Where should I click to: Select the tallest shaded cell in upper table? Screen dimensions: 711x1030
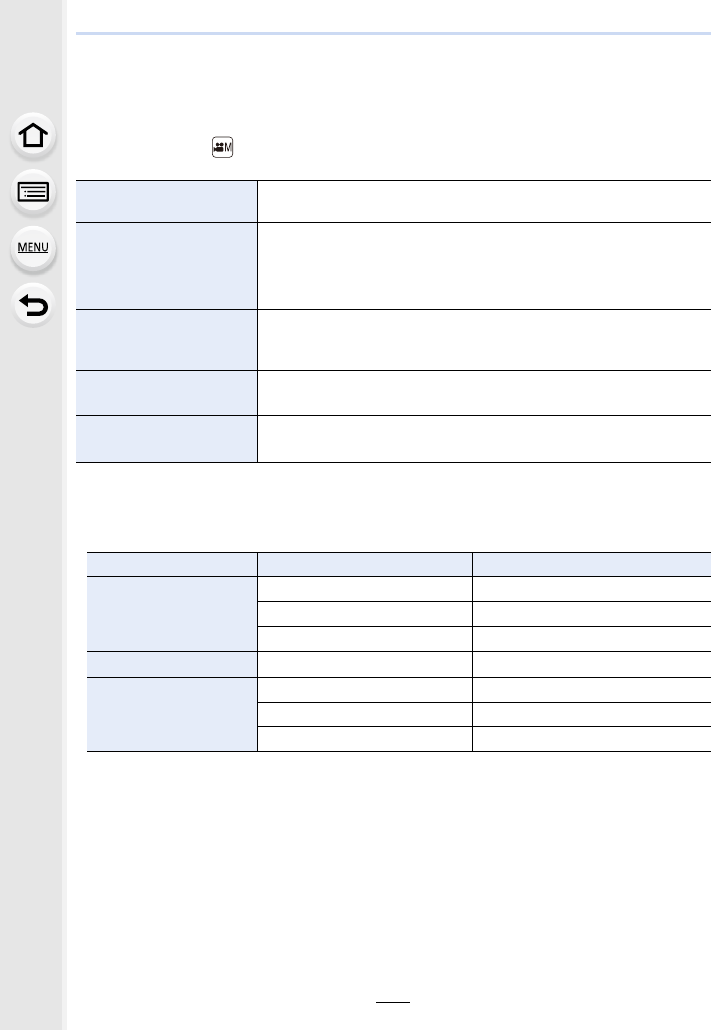coord(166,266)
